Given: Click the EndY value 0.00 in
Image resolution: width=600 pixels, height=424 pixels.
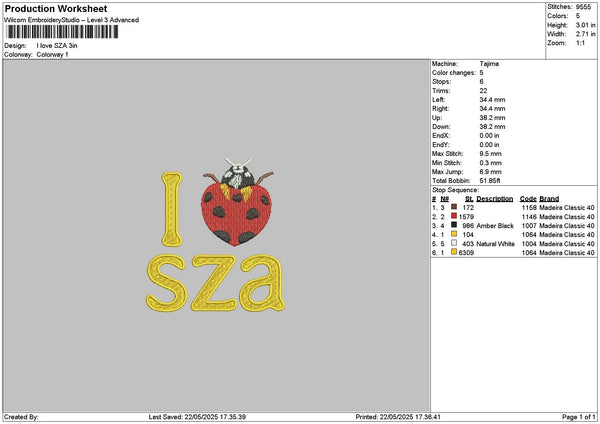Looking at the screenshot, I should point(489,145).
